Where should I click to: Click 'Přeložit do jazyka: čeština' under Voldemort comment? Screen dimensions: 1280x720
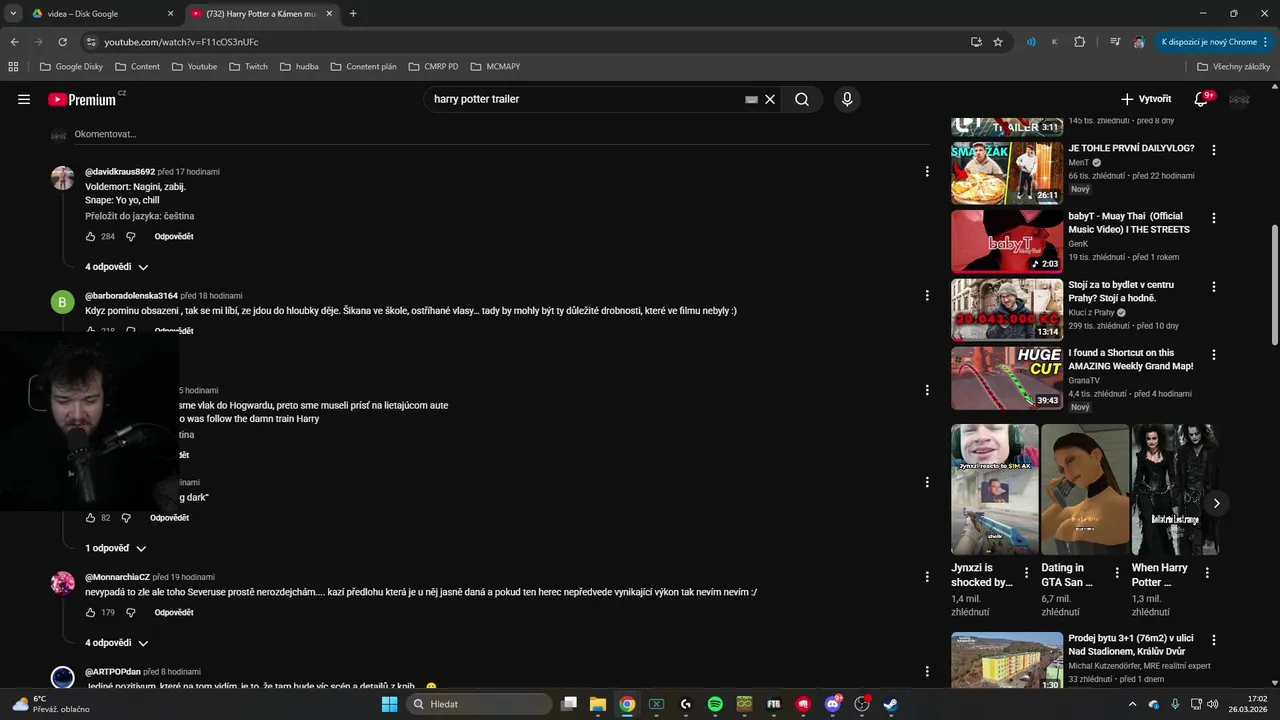[x=139, y=216]
